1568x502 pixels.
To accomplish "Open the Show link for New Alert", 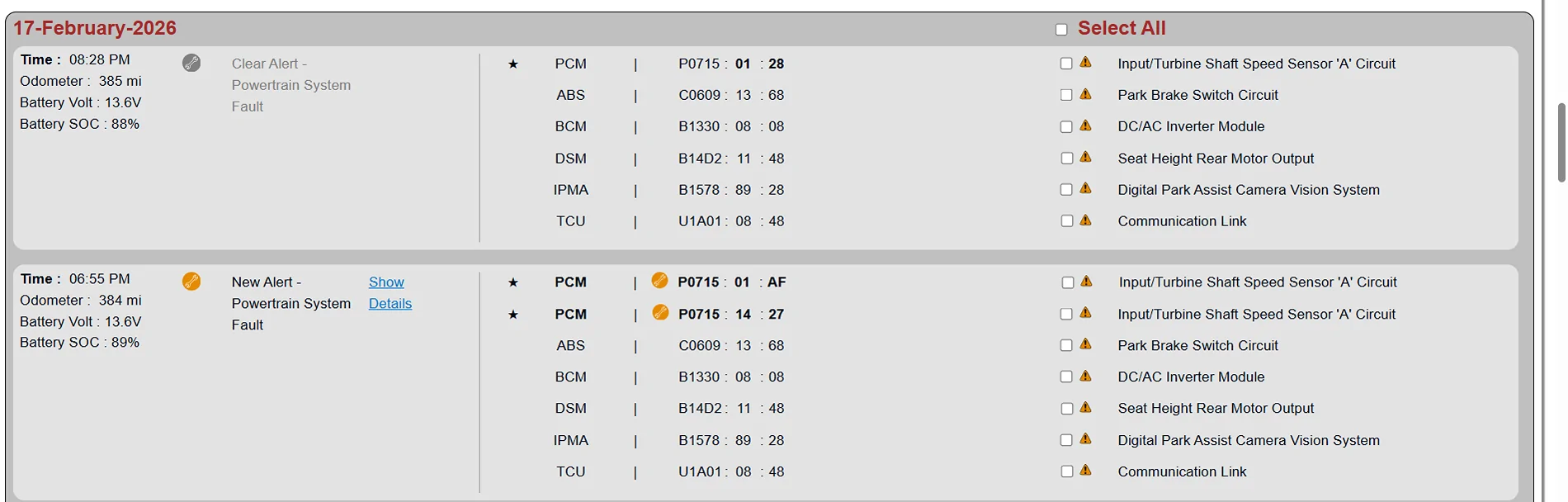I will tap(386, 282).
